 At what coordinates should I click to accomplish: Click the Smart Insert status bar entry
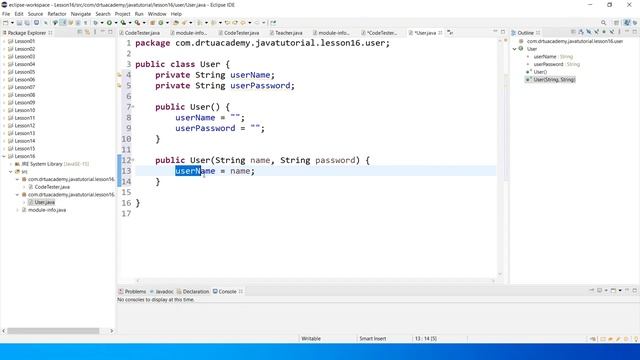click(x=372, y=339)
